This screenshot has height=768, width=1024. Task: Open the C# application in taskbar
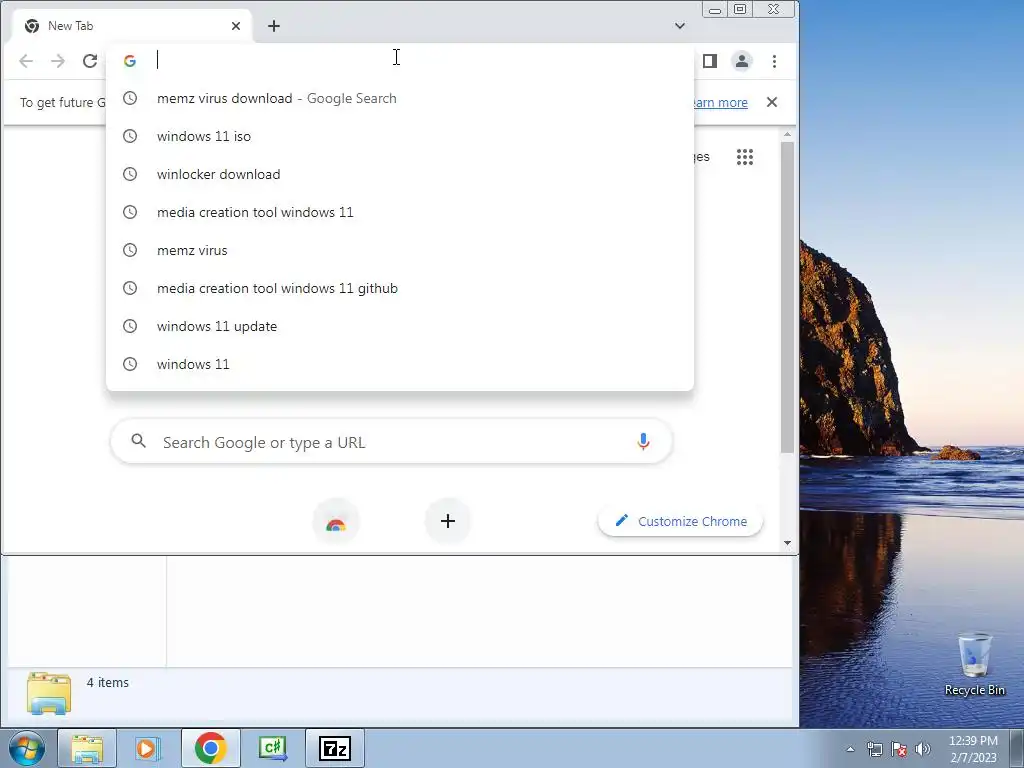(x=272, y=748)
